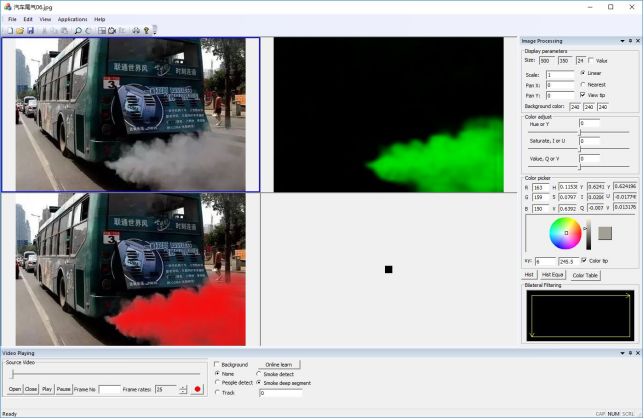Screen dimensions: 644x419
Task: Select the Nearest radio option
Action: point(583,84)
